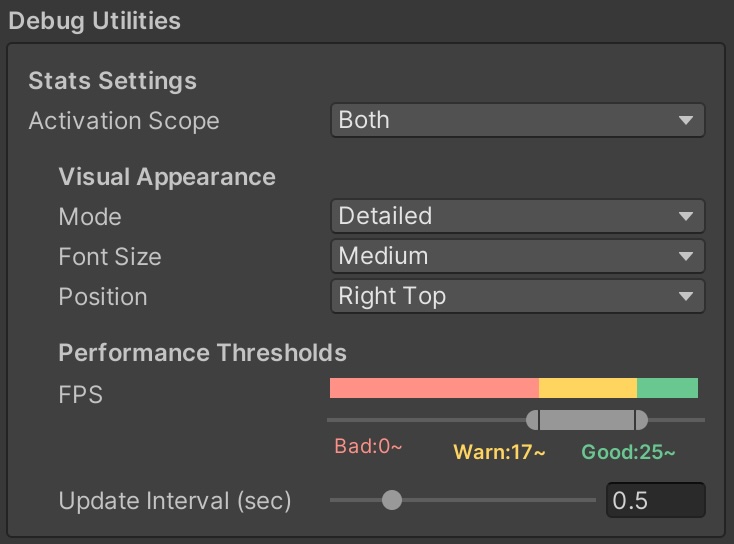Click the Stats Settings heading
734x544 pixels.
[112, 81]
